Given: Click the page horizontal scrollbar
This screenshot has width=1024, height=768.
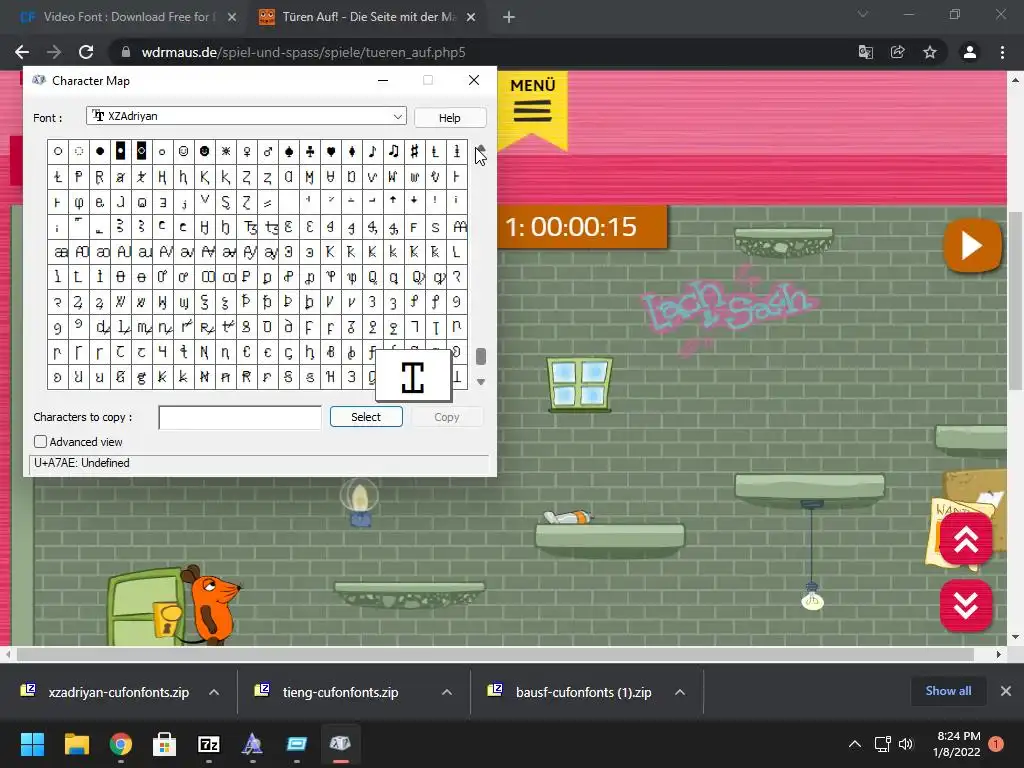Looking at the screenshot, I should (x=495, y=654).
